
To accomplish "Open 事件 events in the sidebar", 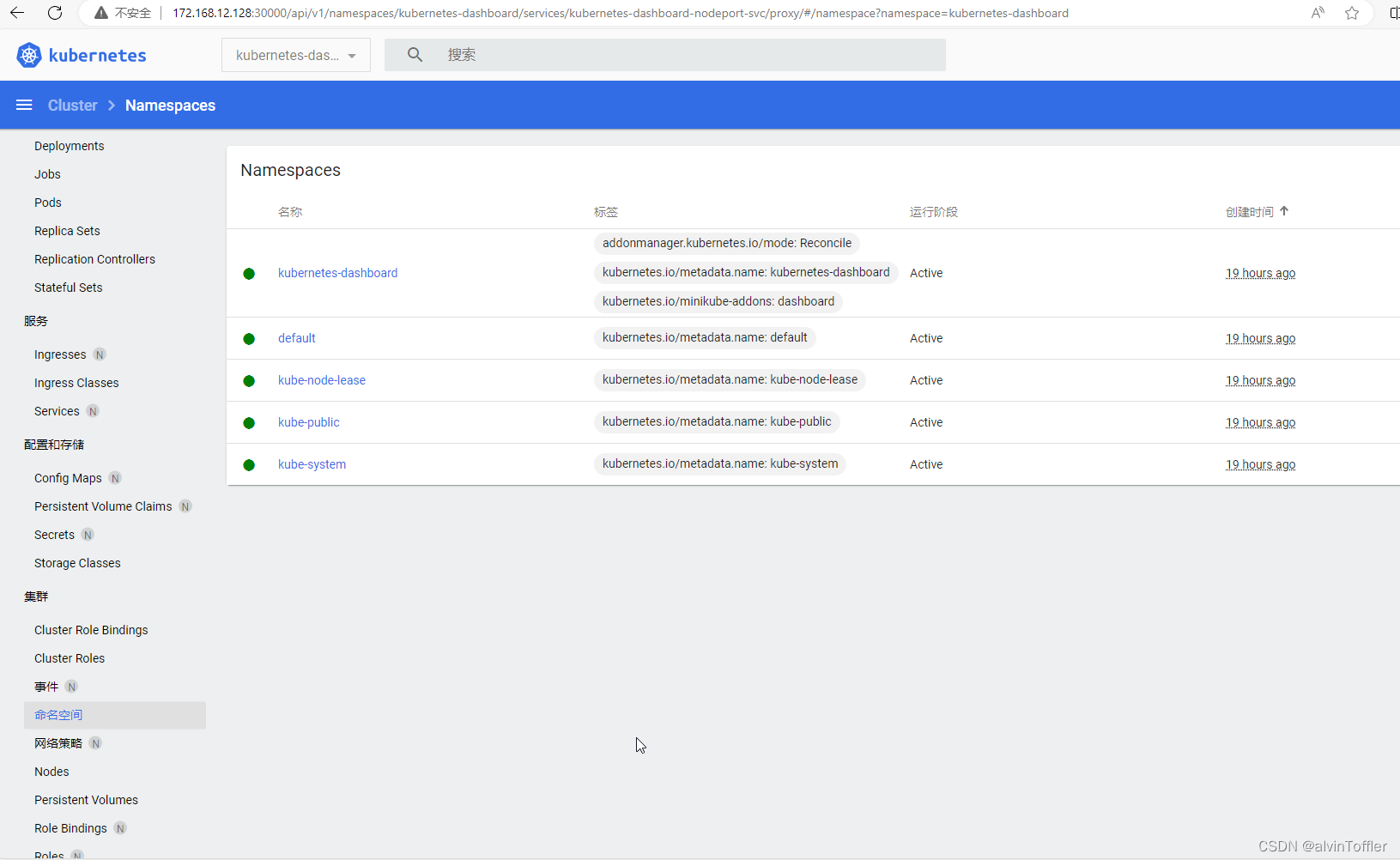I will pyautogui.click(x=46, y=687).
